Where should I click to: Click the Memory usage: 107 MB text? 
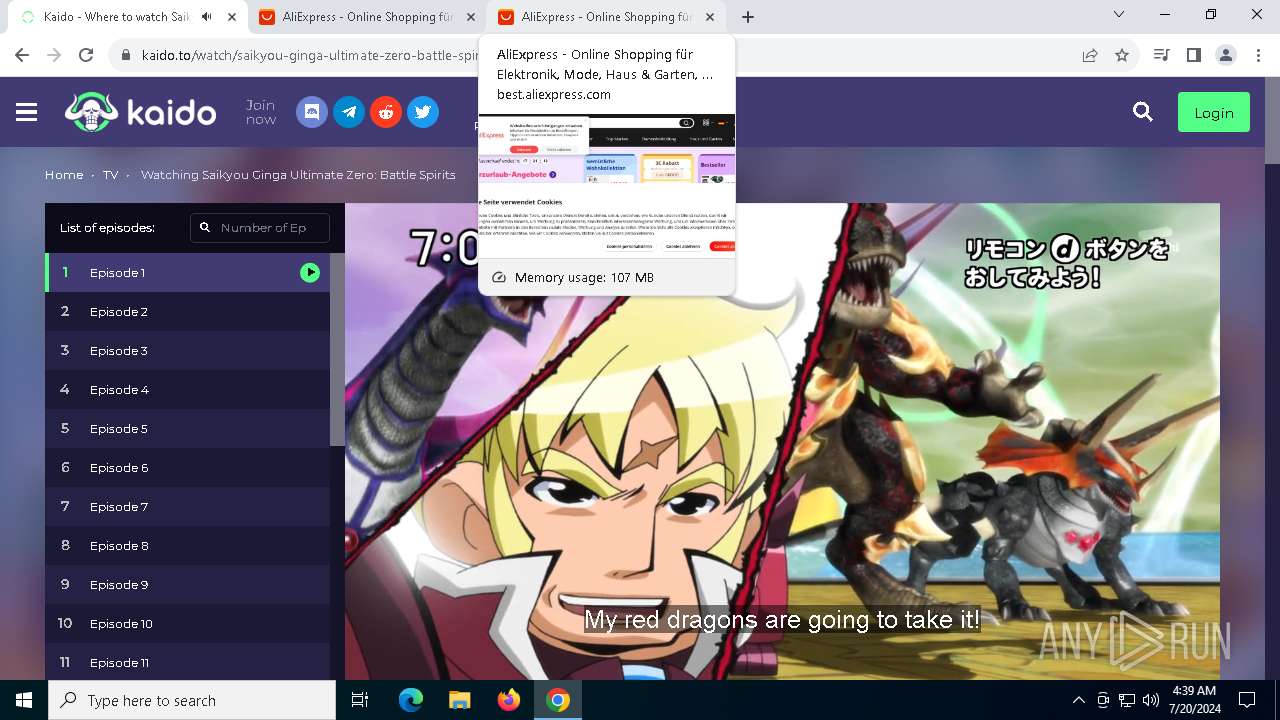584,277
